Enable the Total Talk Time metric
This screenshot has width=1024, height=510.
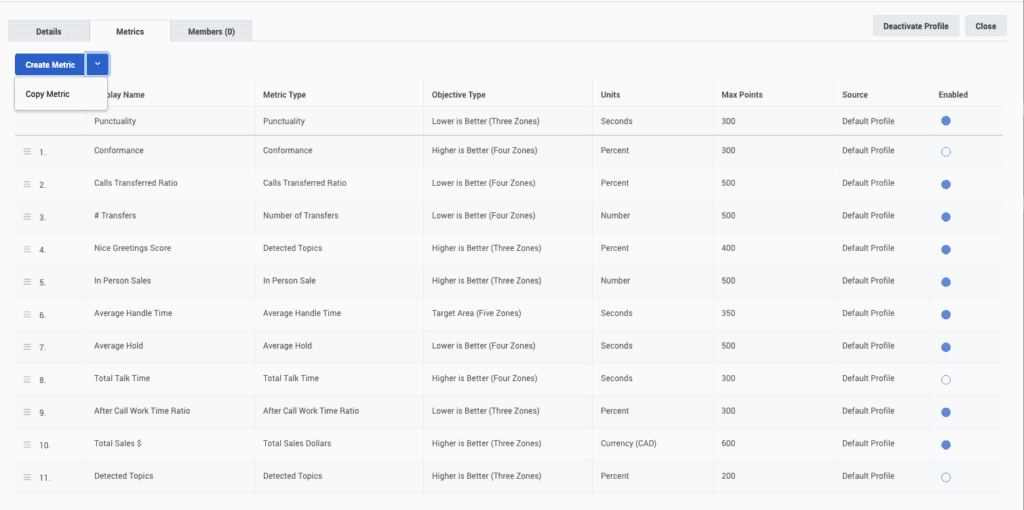[x=946, y=380]
